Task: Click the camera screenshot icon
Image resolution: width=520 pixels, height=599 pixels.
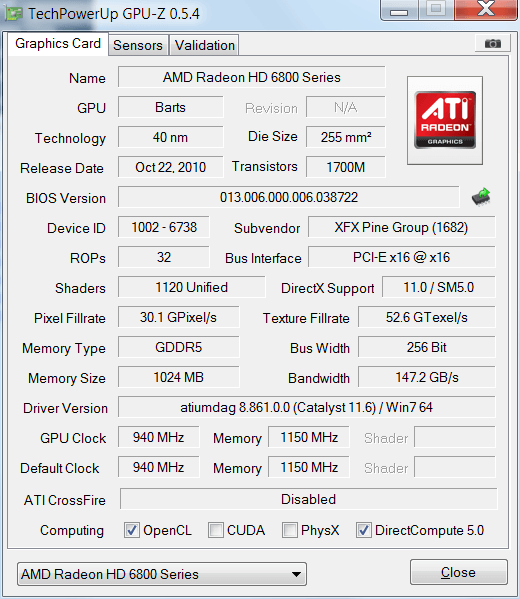Action: (x=492, y=44)
